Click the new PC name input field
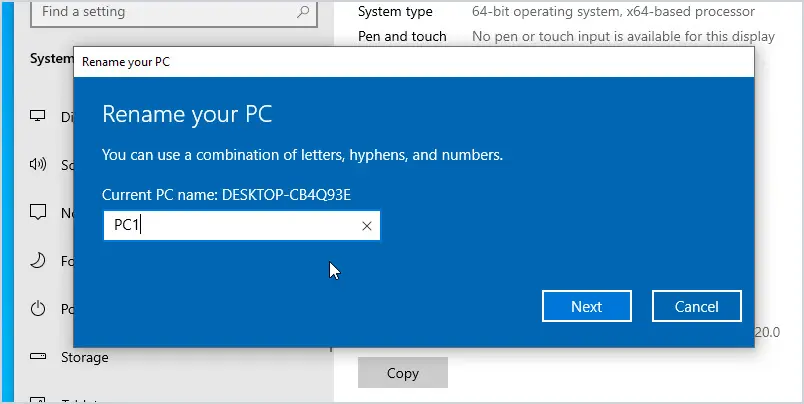Screen dimensions: 804x404 (x=242, y=225)
